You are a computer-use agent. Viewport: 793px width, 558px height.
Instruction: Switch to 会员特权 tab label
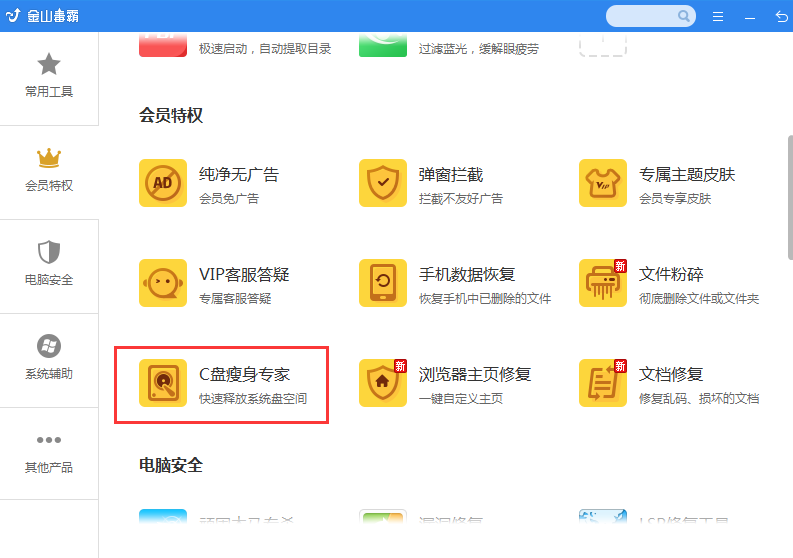pos(49,186)
